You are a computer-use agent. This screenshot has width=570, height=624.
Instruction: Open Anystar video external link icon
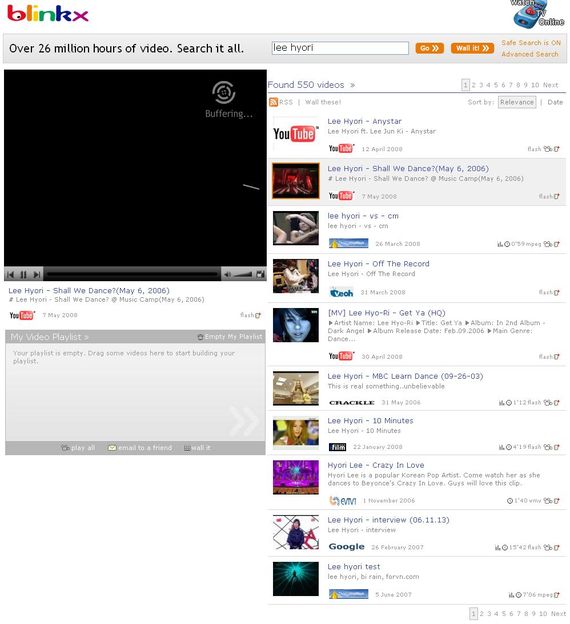(x=556, y=149)
